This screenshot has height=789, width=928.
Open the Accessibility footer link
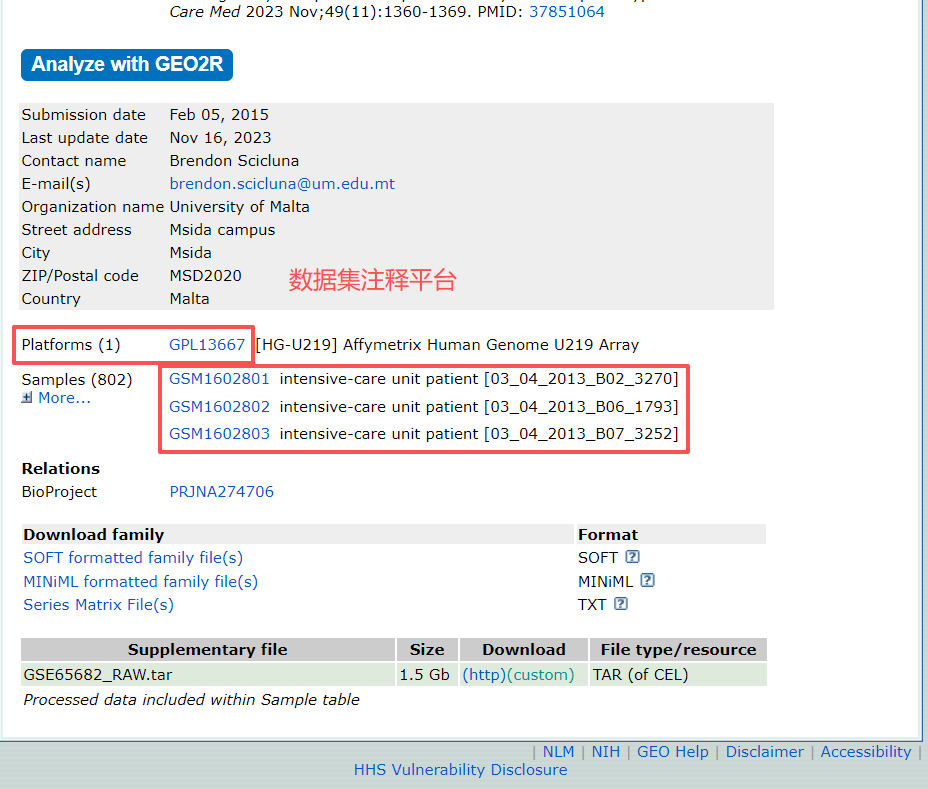point(865,752)
